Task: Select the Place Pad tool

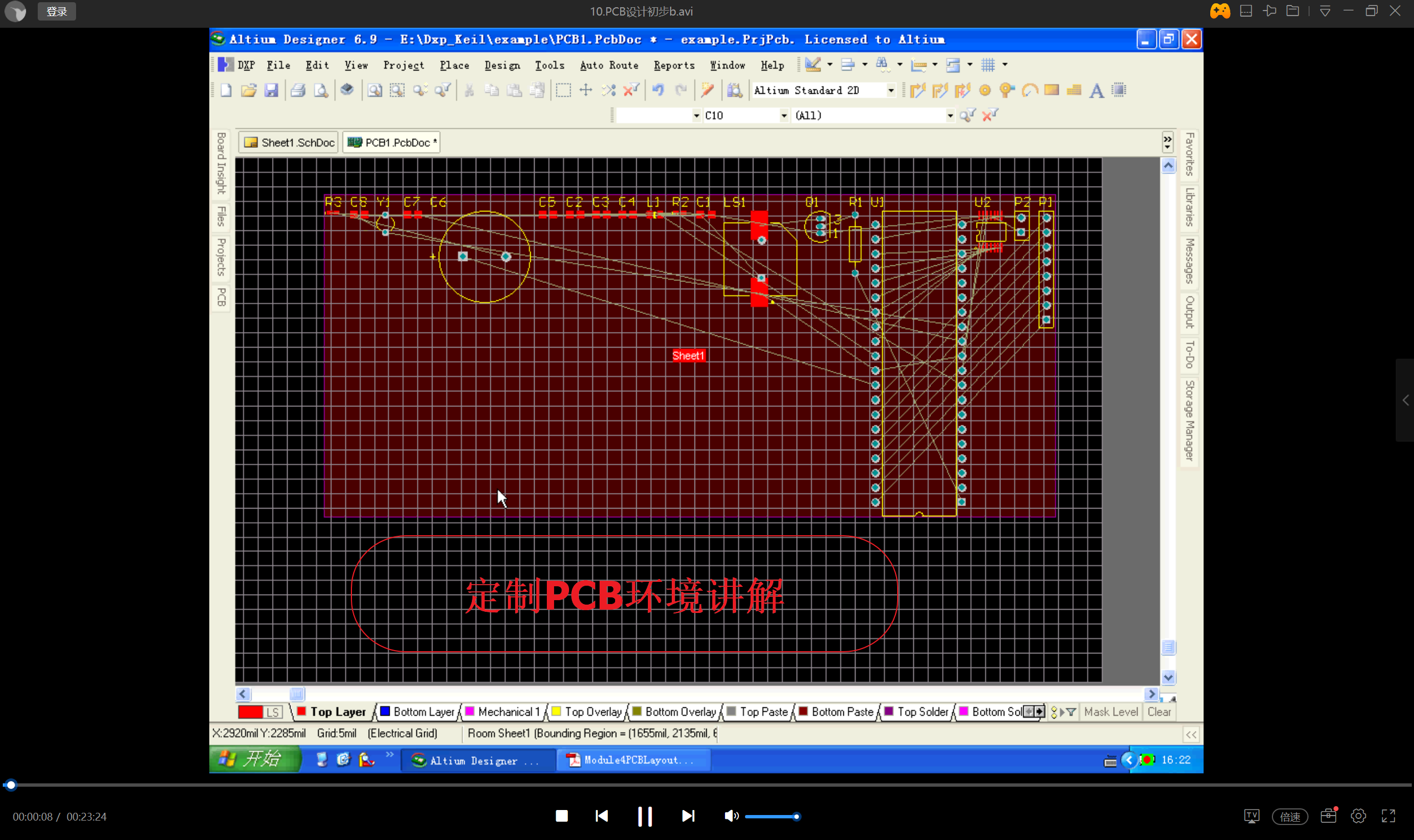Action: (985, 90)
